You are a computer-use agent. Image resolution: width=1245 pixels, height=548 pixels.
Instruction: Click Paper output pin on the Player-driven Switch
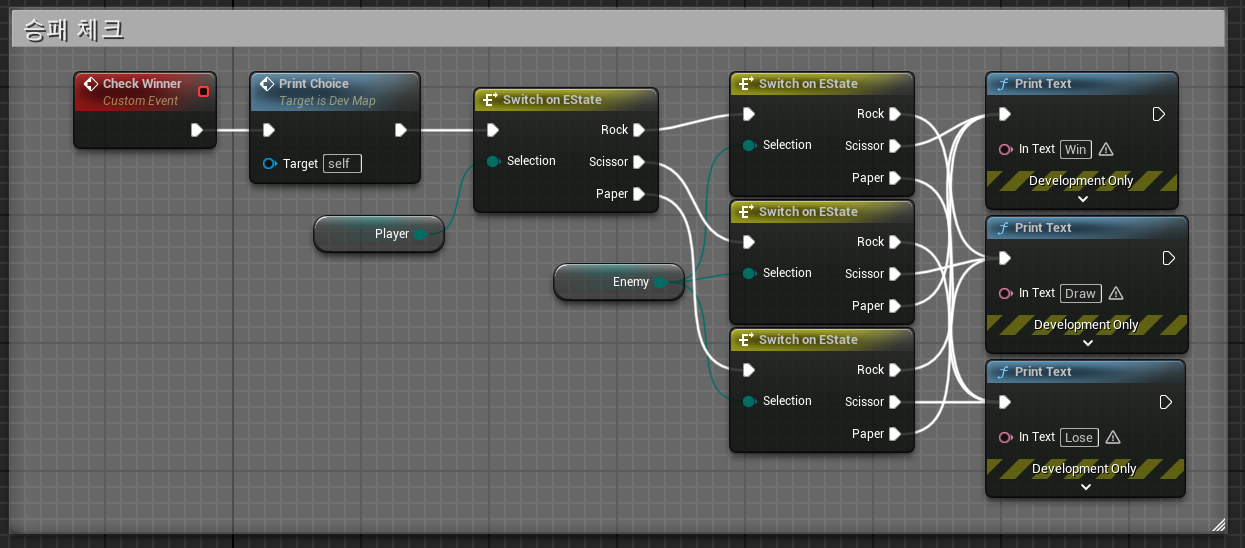[639, 194]
